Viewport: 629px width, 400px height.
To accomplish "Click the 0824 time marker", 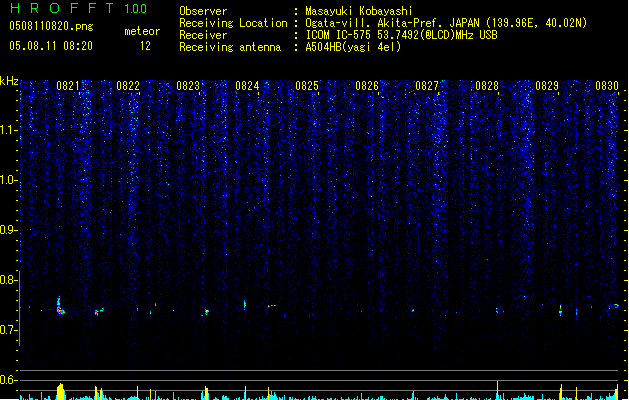I will coord(247,86).
